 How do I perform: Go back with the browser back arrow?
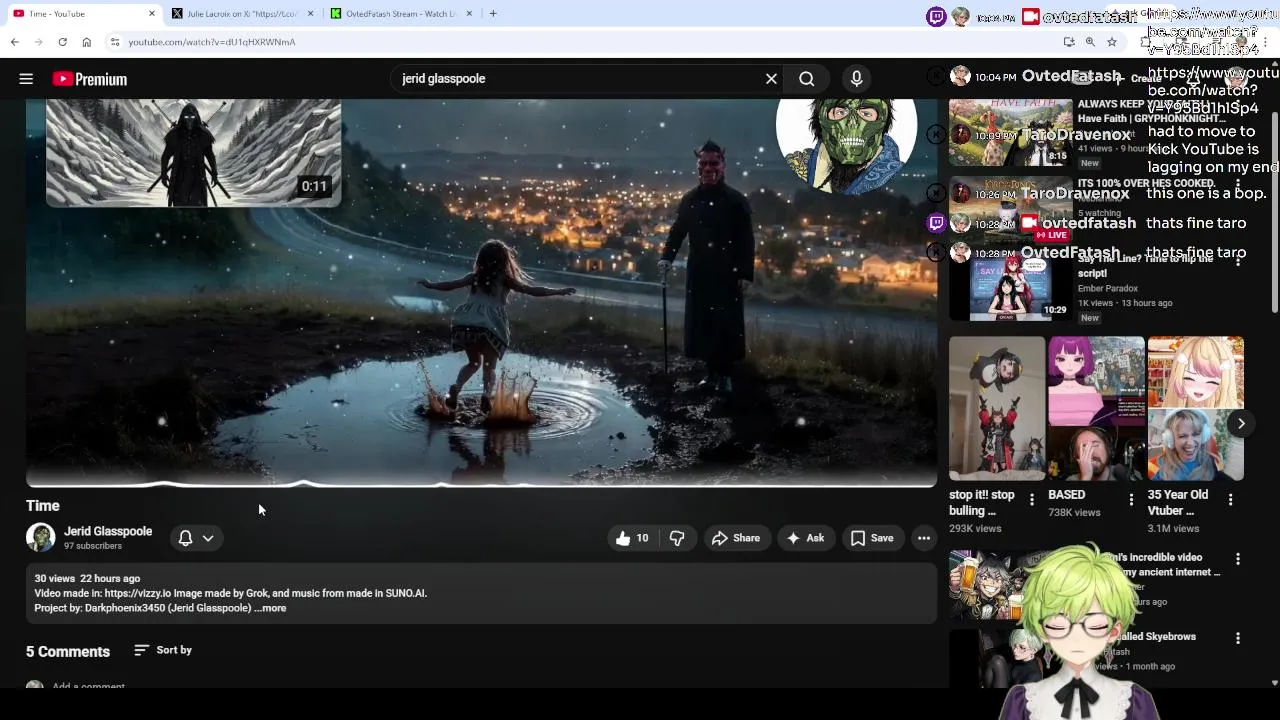(15, 42)
